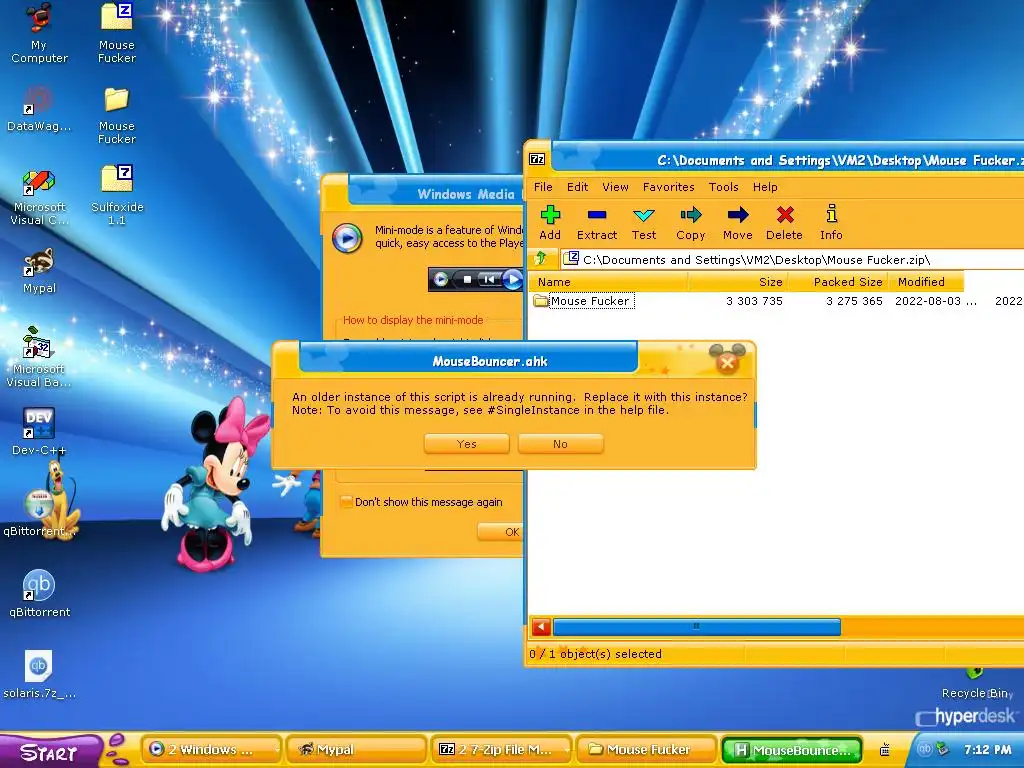Switch to 7-Zip File Manager taskbar group

tap(502, 749)
